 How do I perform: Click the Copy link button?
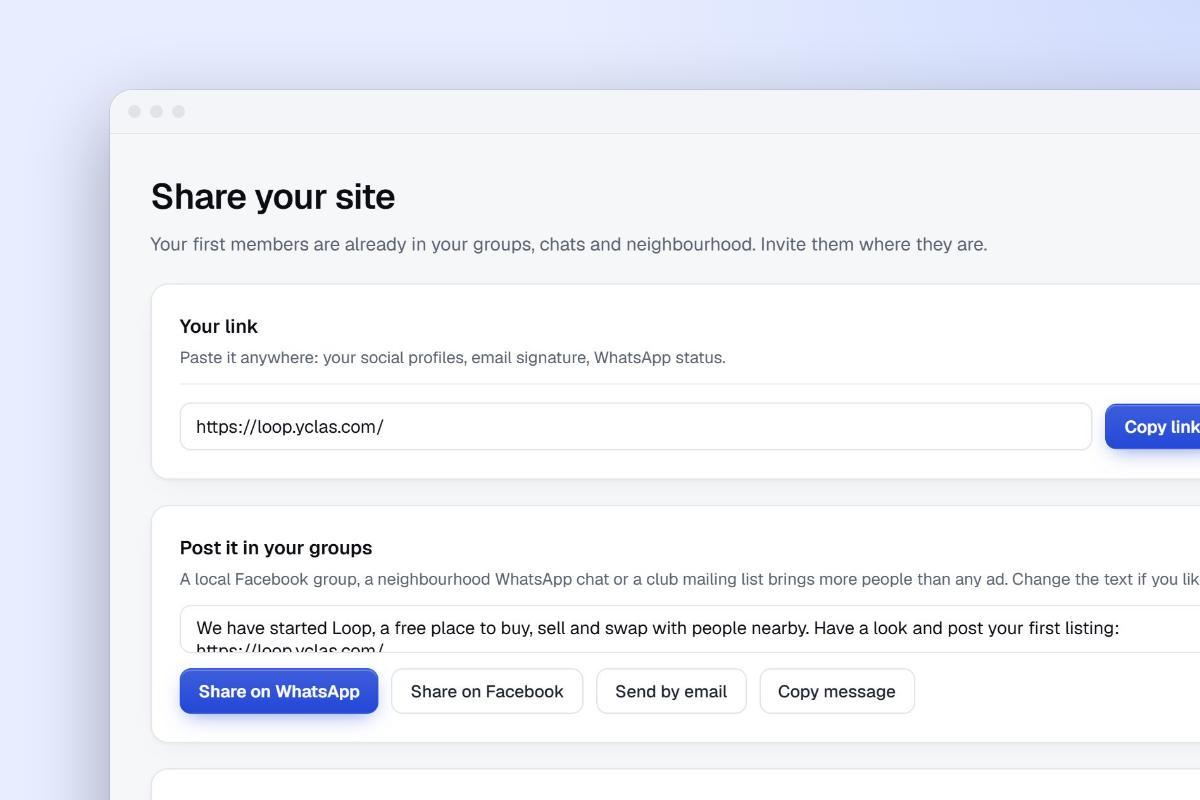1153,427
